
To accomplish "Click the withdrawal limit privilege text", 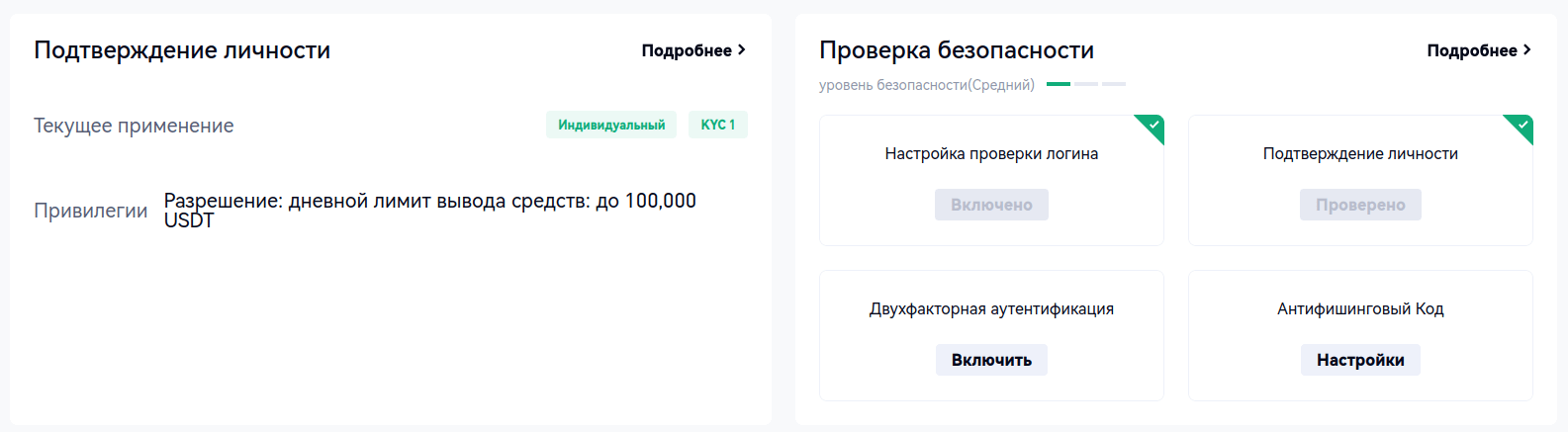I will tap(429, 210).
